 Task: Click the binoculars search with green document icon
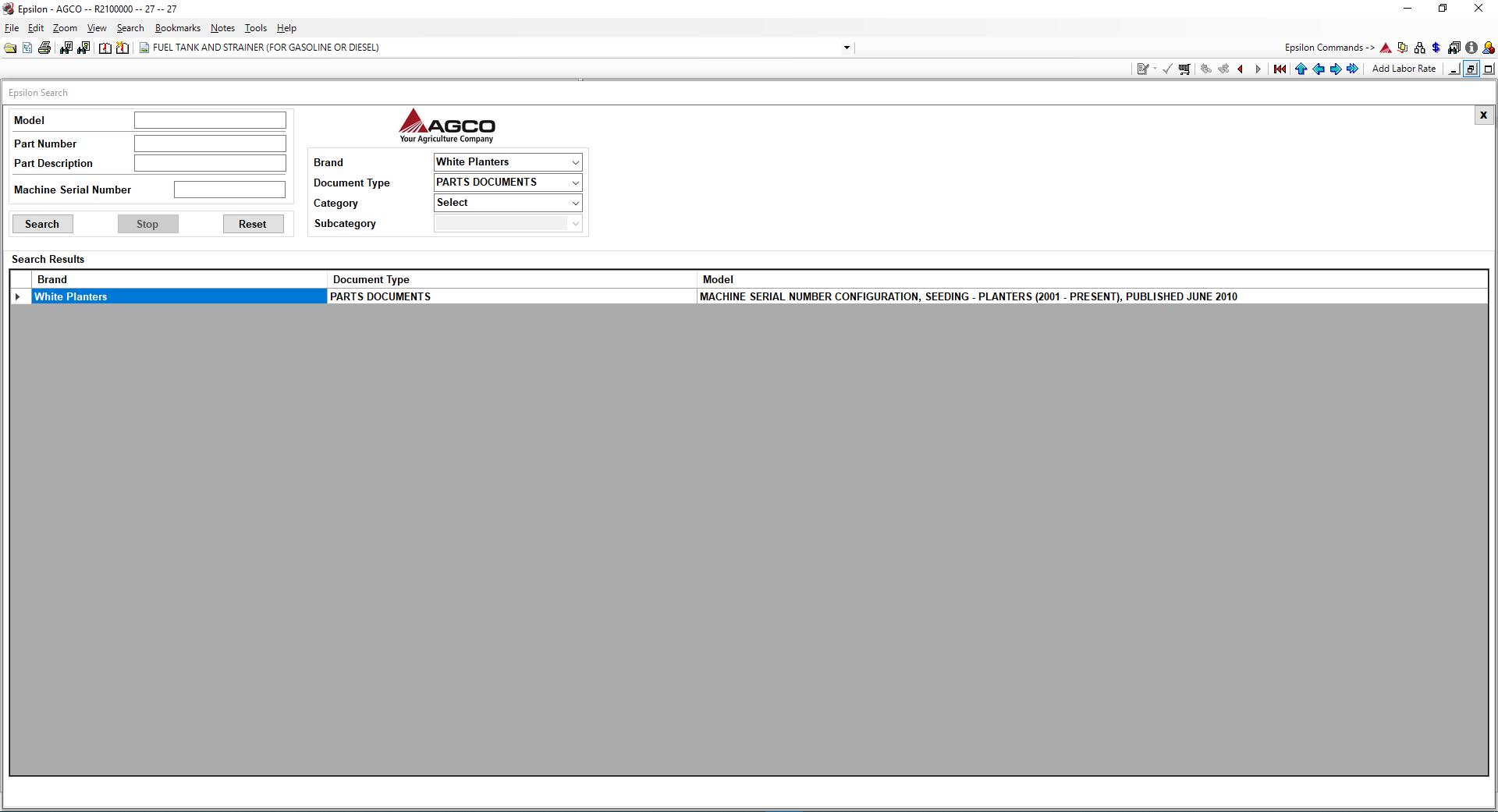pyautogui.click(x=83, y=48)
